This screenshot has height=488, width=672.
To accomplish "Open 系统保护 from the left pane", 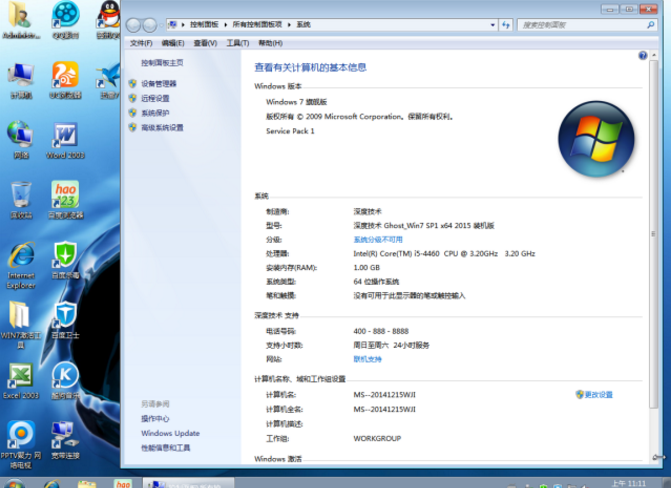I will tap(155, 113).
